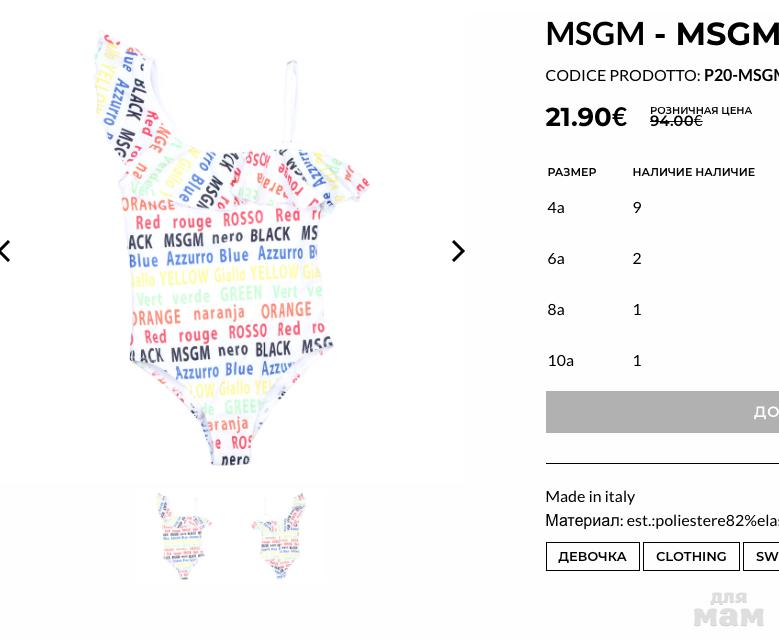This screenshot has width=779, height=641.
Task: Click the product code P20-MSGM
Action: (x=740, y=75)
